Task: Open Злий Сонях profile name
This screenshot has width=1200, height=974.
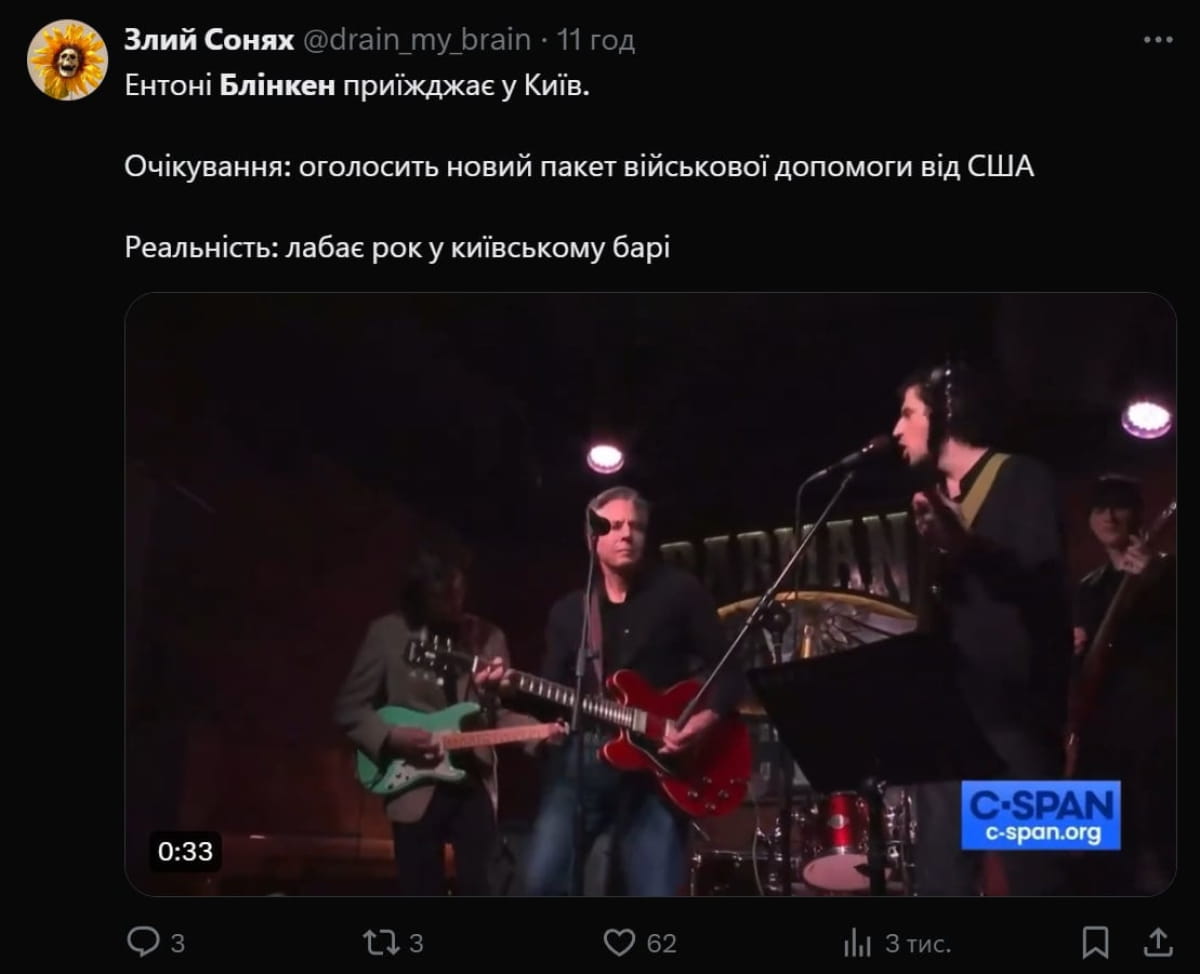Action: (209, 40)
